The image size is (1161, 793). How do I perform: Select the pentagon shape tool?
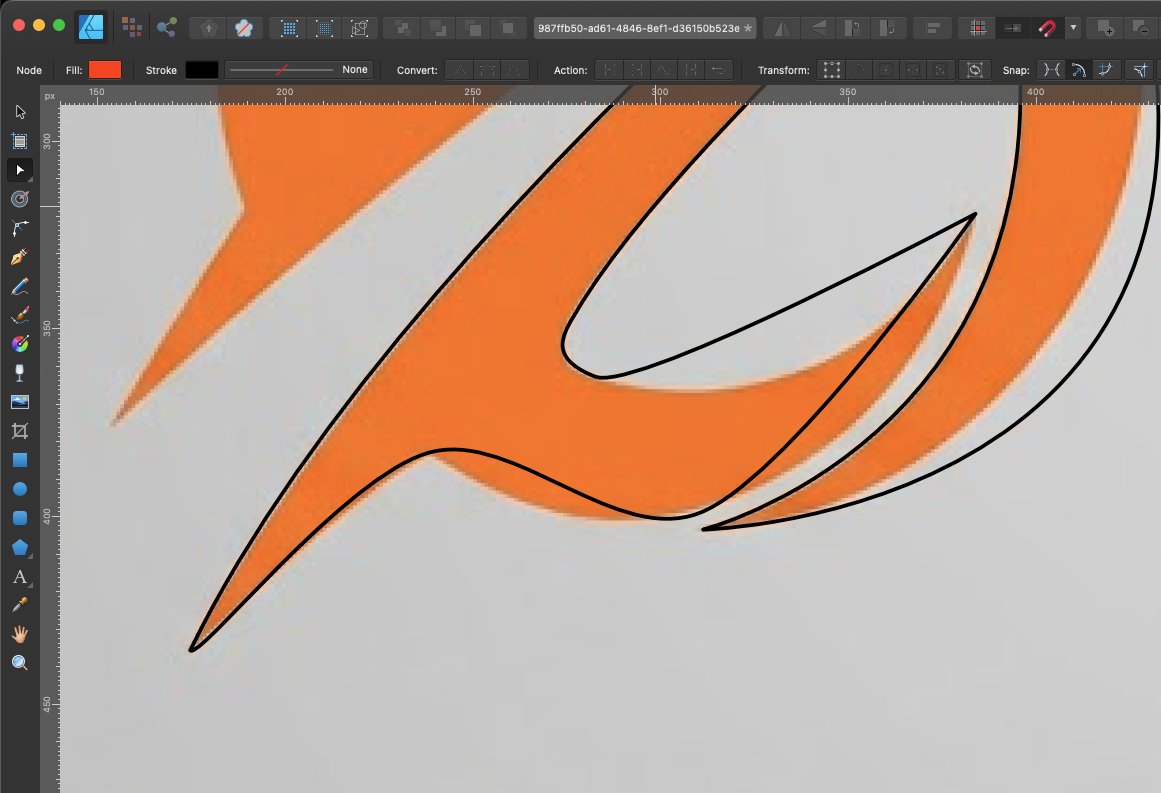click(x=20, y=547)
